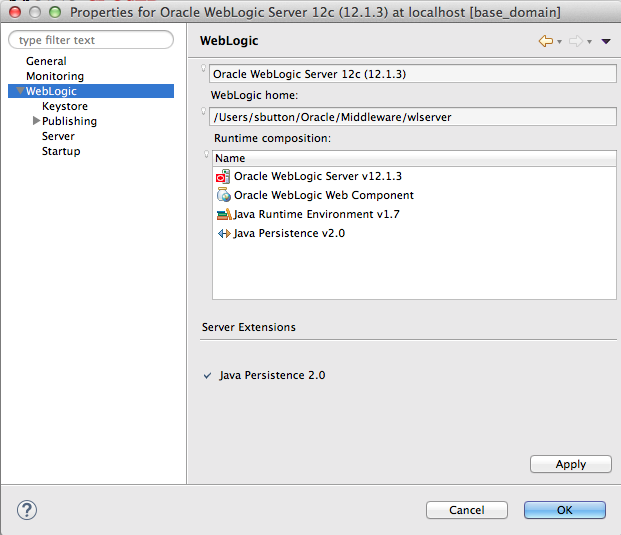Click the WebLogic home label
621x535 pixels.
pyautogui.click(x=254, y=95)
